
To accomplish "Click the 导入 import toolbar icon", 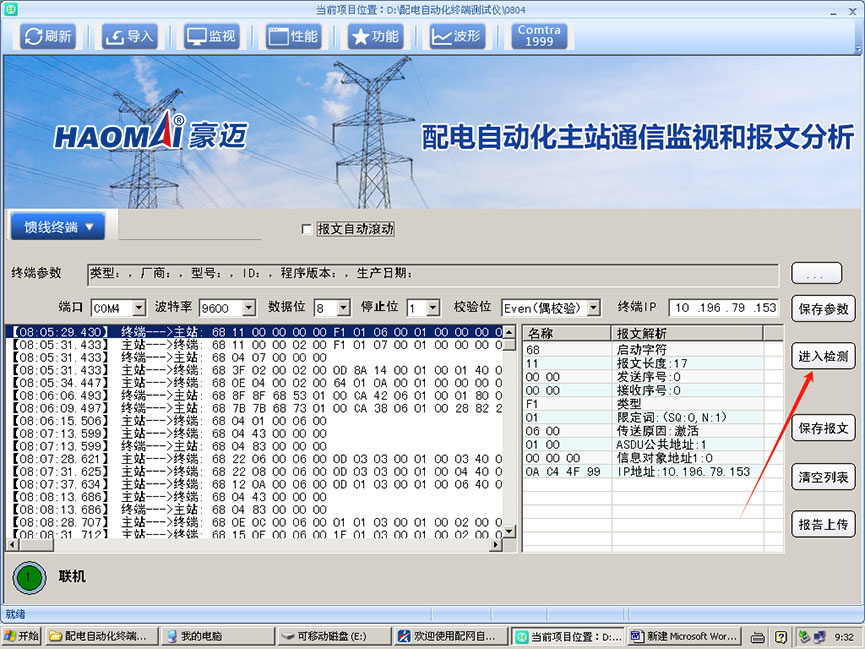I will [129, 37].
